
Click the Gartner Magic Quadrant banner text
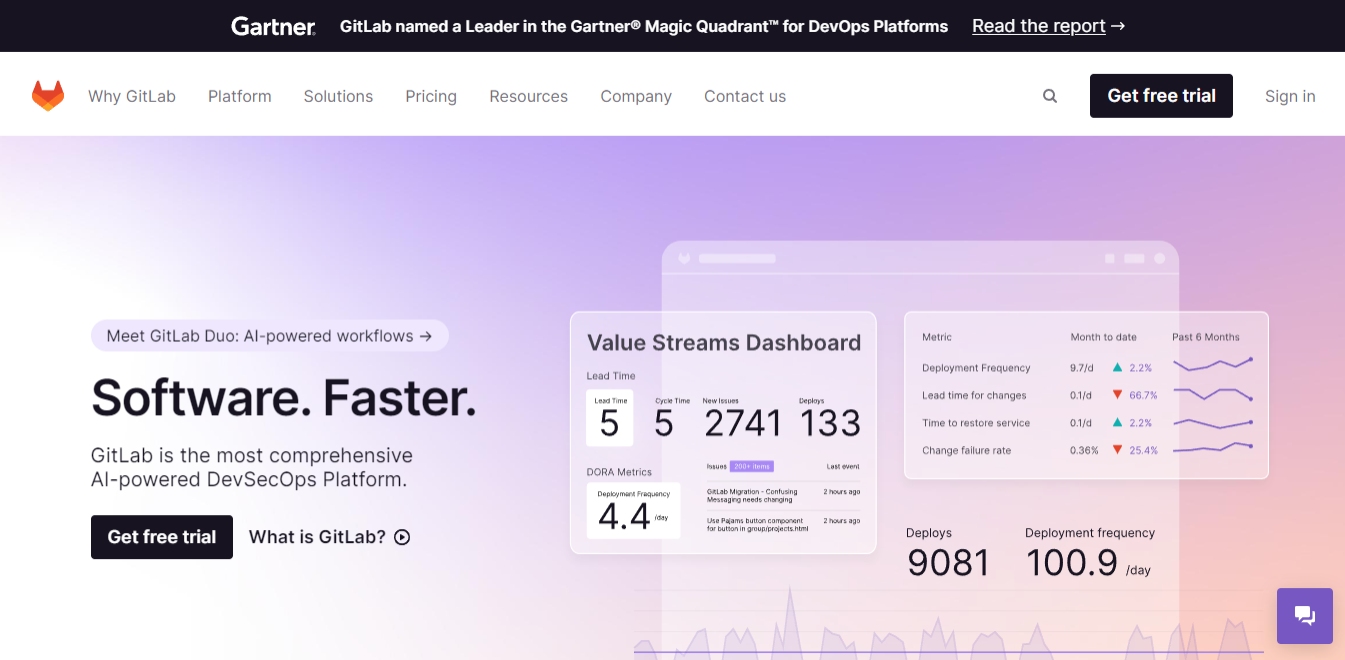coord(644,26)
